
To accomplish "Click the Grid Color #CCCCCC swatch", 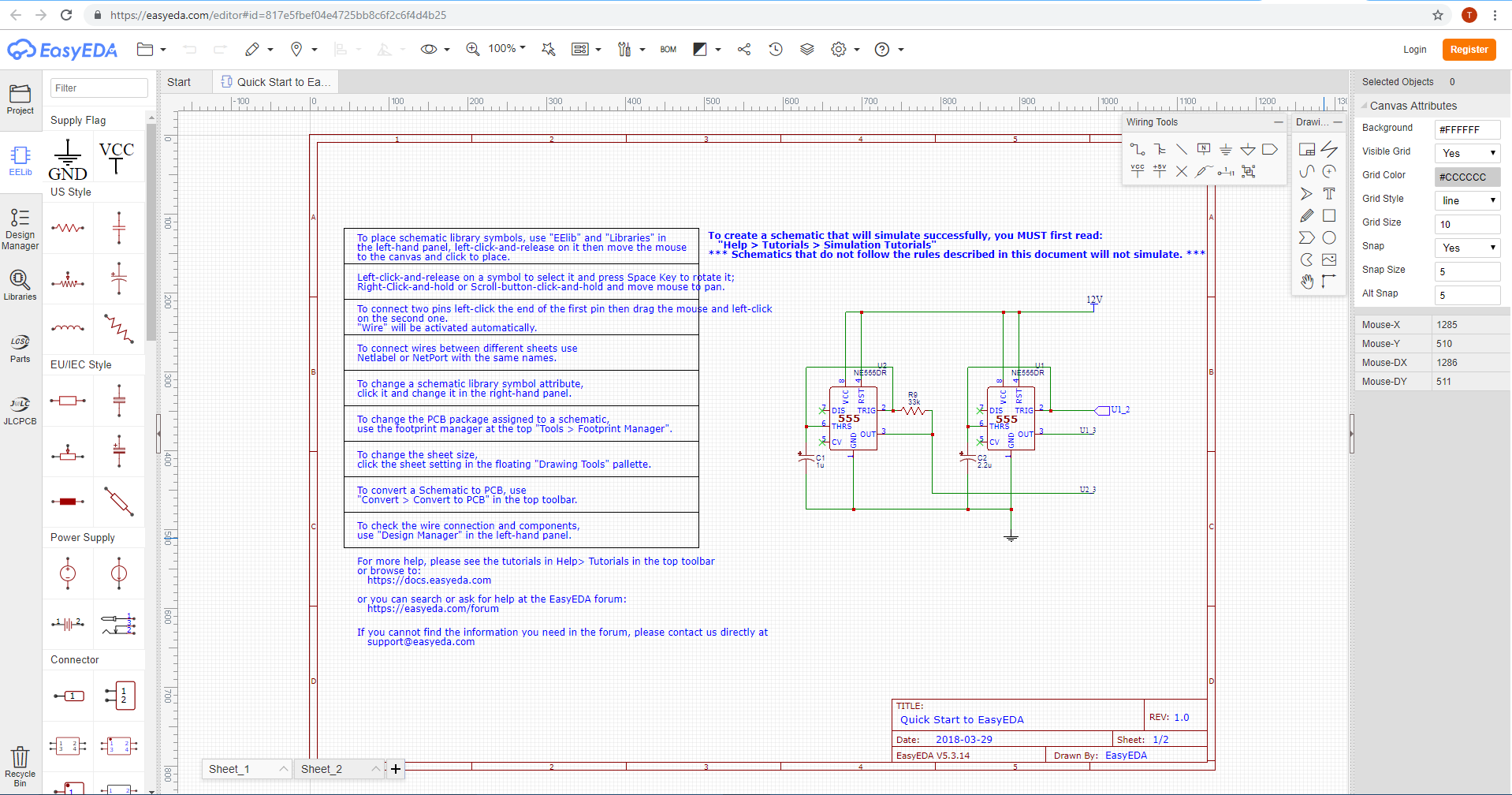I will [1466, 177].
